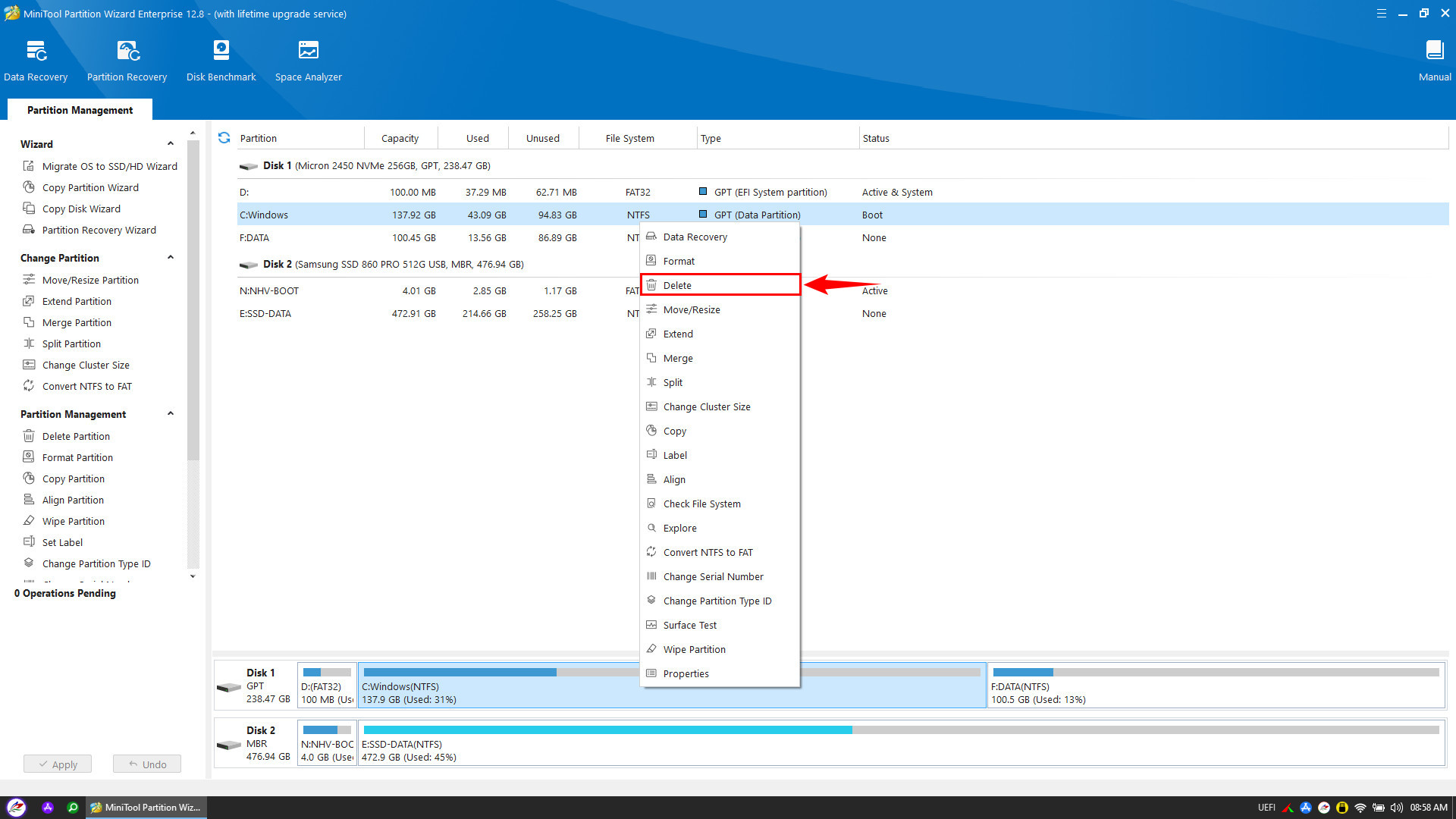The image size is (1456, 819).
Task: Collapse the Wizard section
Action: pyautogui.click(x=171, y=143)
